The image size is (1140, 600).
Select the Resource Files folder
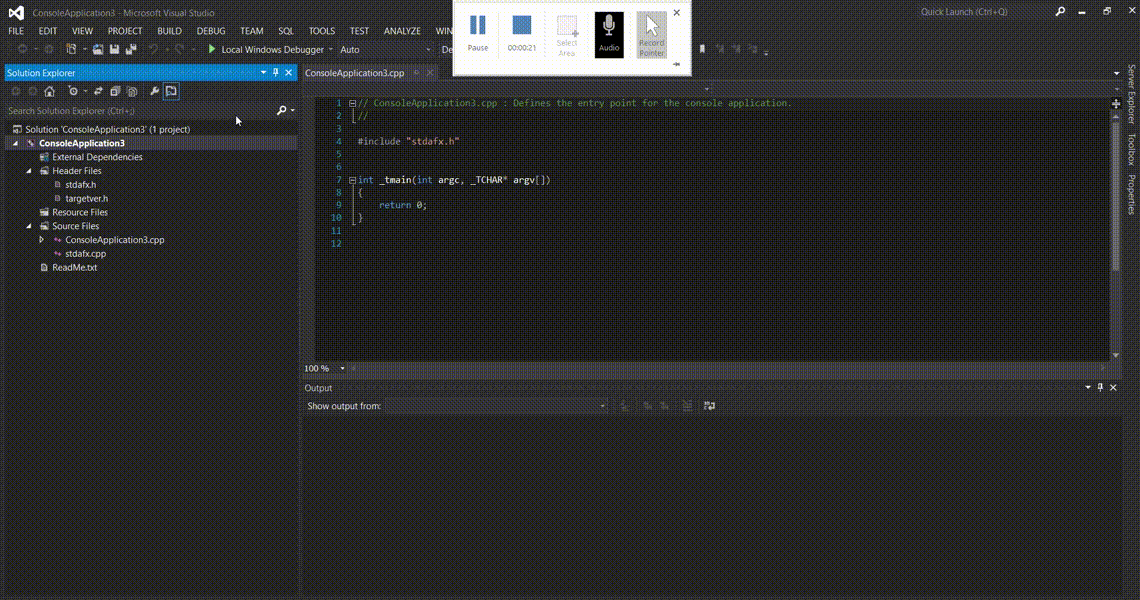pyautogui.click(x=80, y=212)
